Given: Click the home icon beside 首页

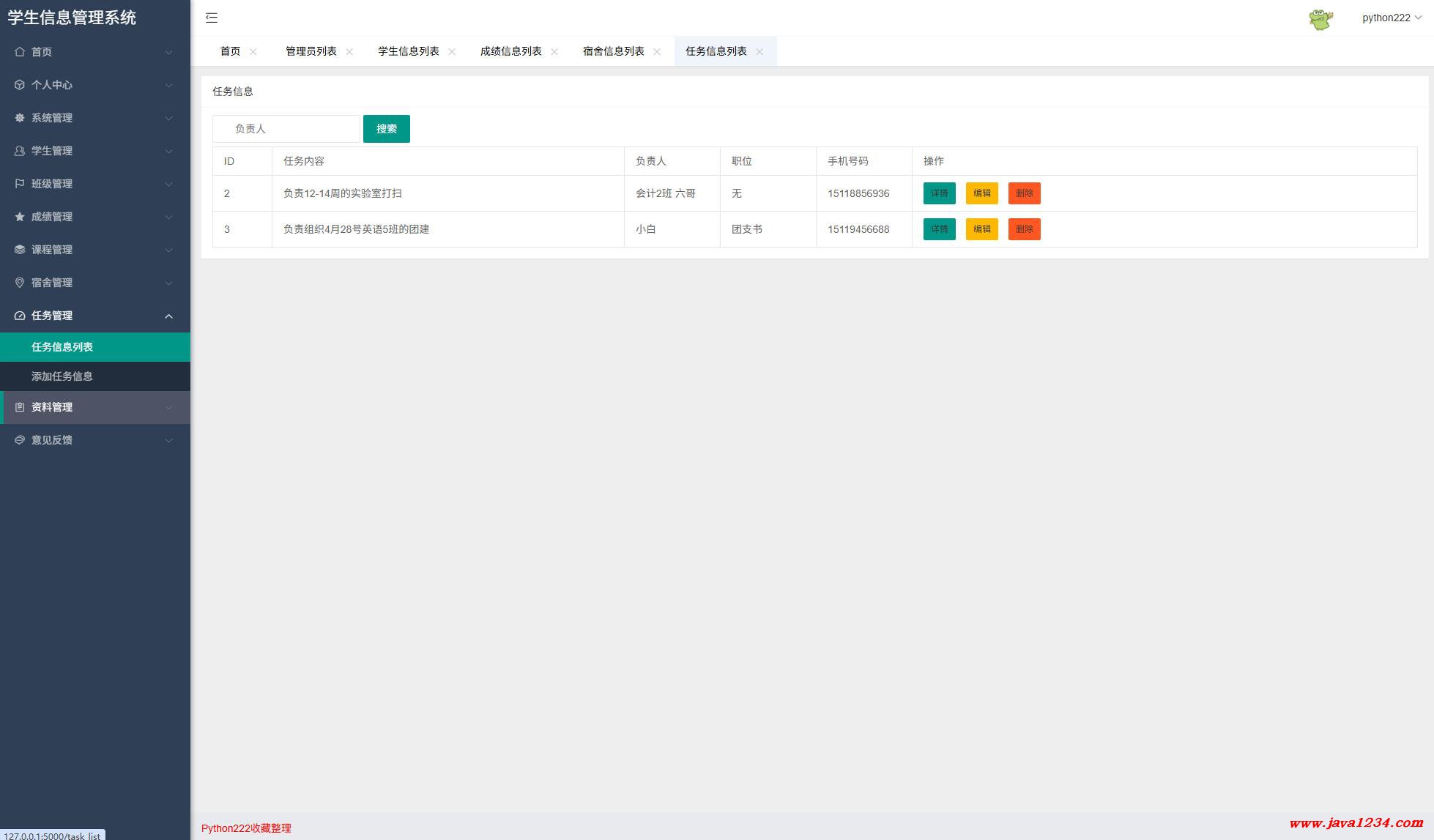Looking at the screenshot, I should coord(20,52).
